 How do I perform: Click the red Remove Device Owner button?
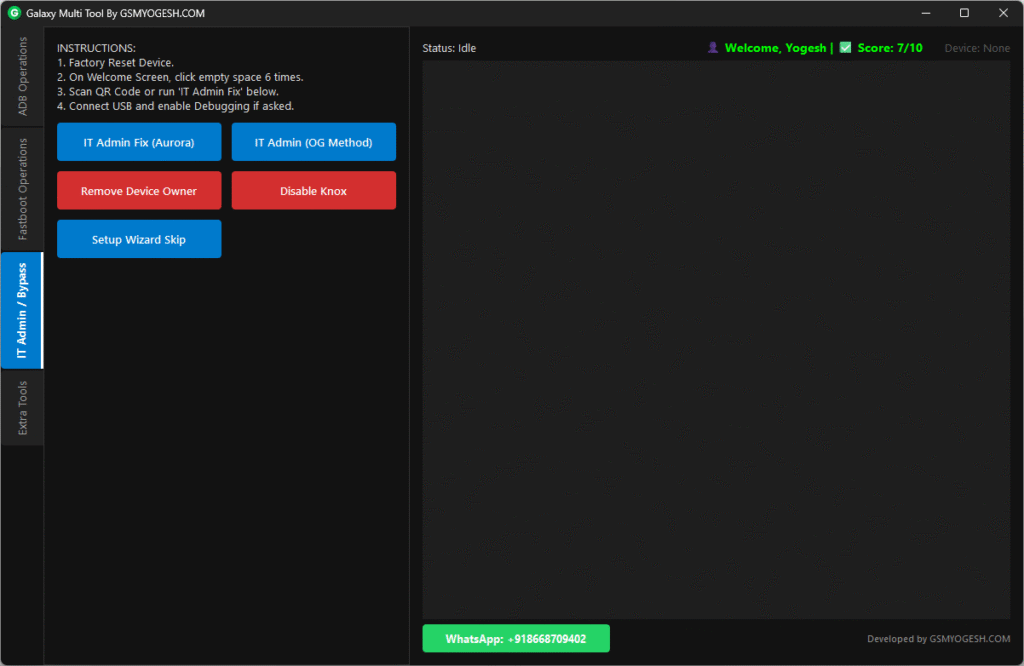click(139, 191)
